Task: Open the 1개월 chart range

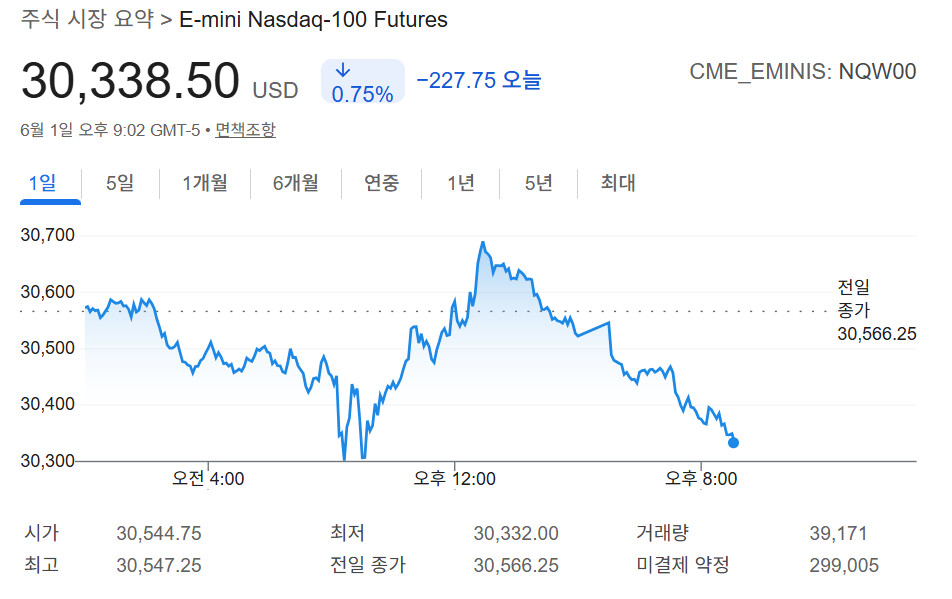Action: pyautogui.click(x=205, y=183)
